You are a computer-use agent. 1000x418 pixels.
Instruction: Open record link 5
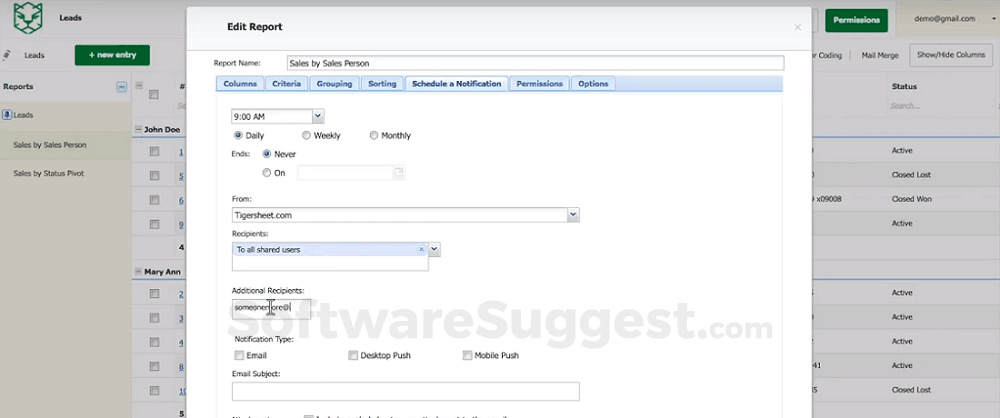(181, 175)
